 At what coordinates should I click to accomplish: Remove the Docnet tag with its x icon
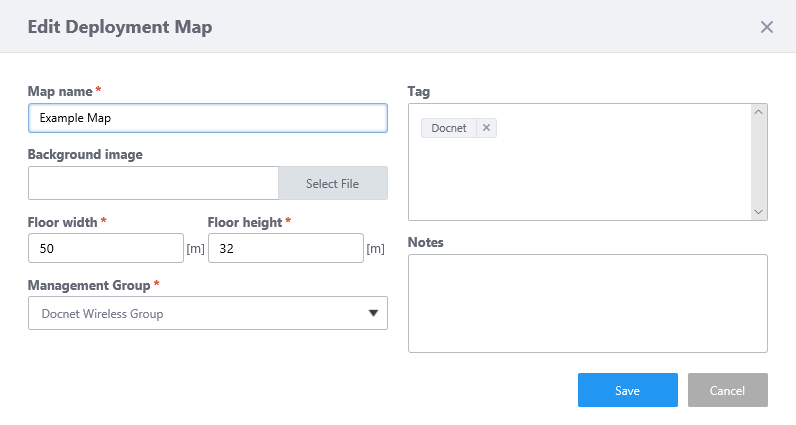485,128
